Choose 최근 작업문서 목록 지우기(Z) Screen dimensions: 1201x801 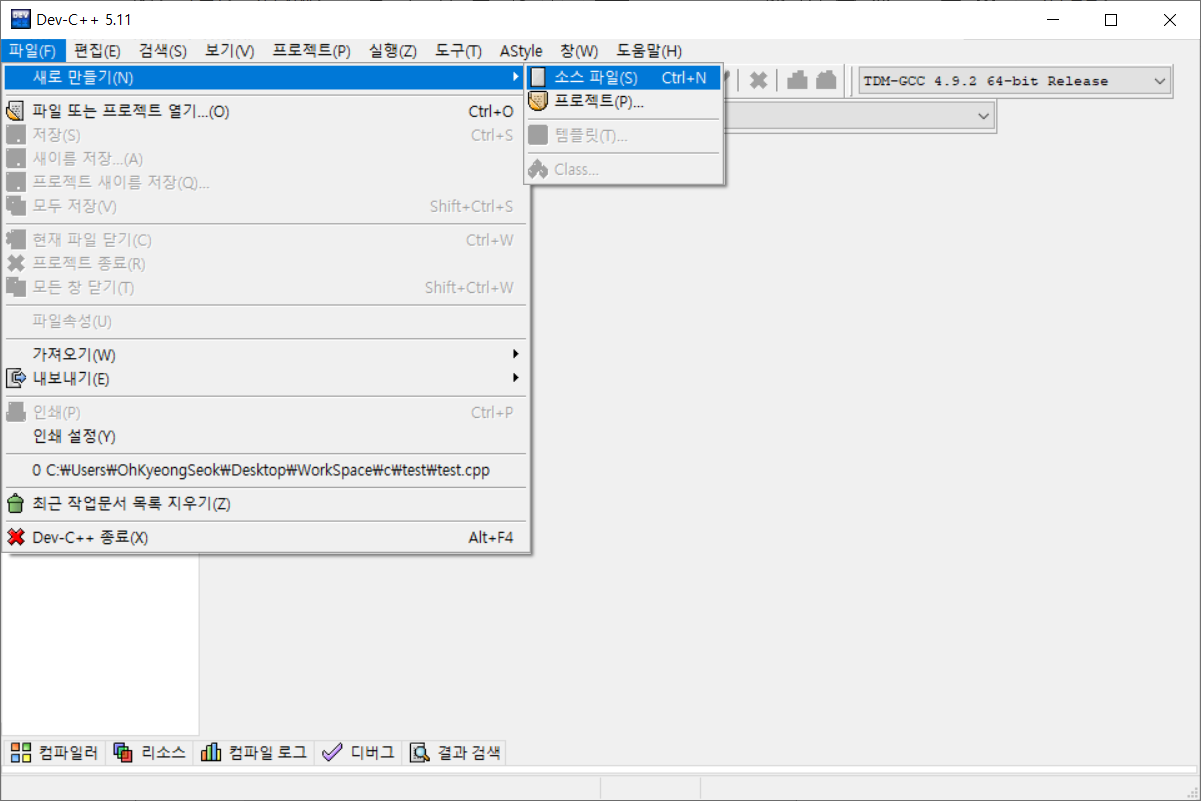click(266, 503)
